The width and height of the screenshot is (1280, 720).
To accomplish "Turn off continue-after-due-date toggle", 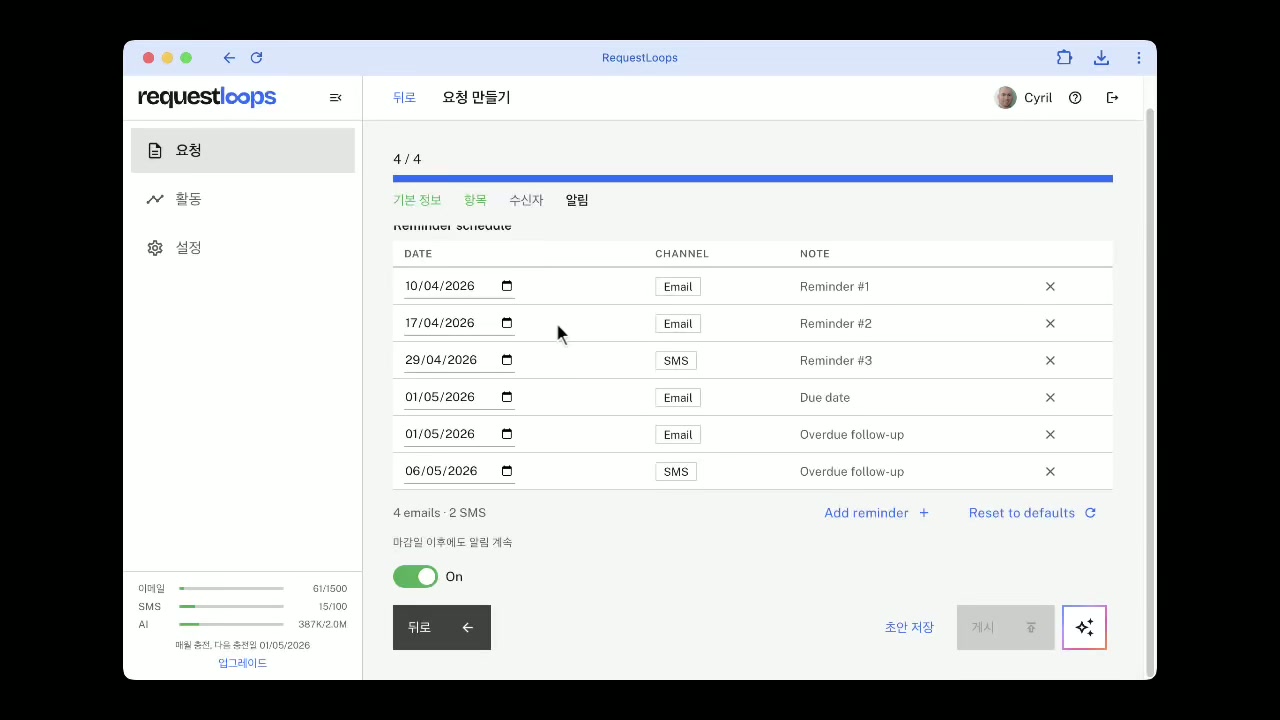I will point(415,577).
